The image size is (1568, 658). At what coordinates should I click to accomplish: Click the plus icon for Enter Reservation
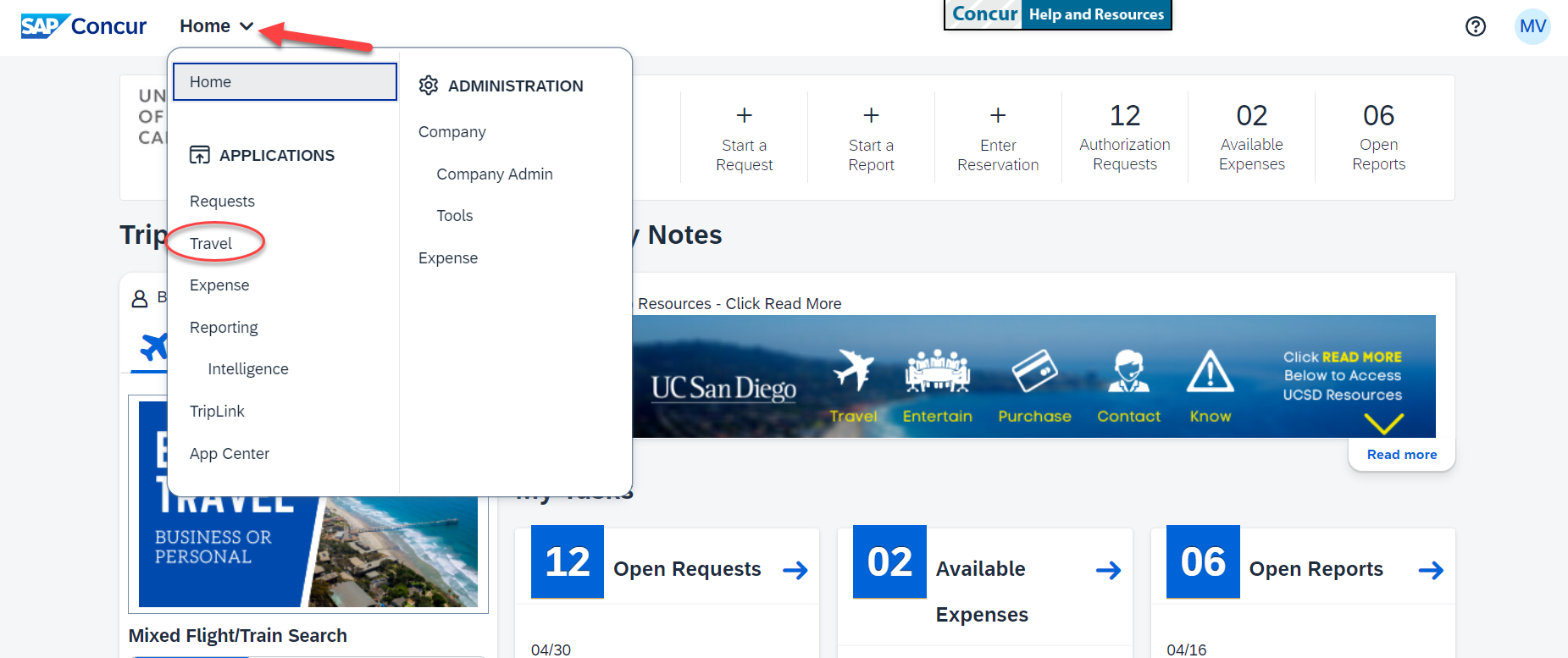(x=998, y=115)
